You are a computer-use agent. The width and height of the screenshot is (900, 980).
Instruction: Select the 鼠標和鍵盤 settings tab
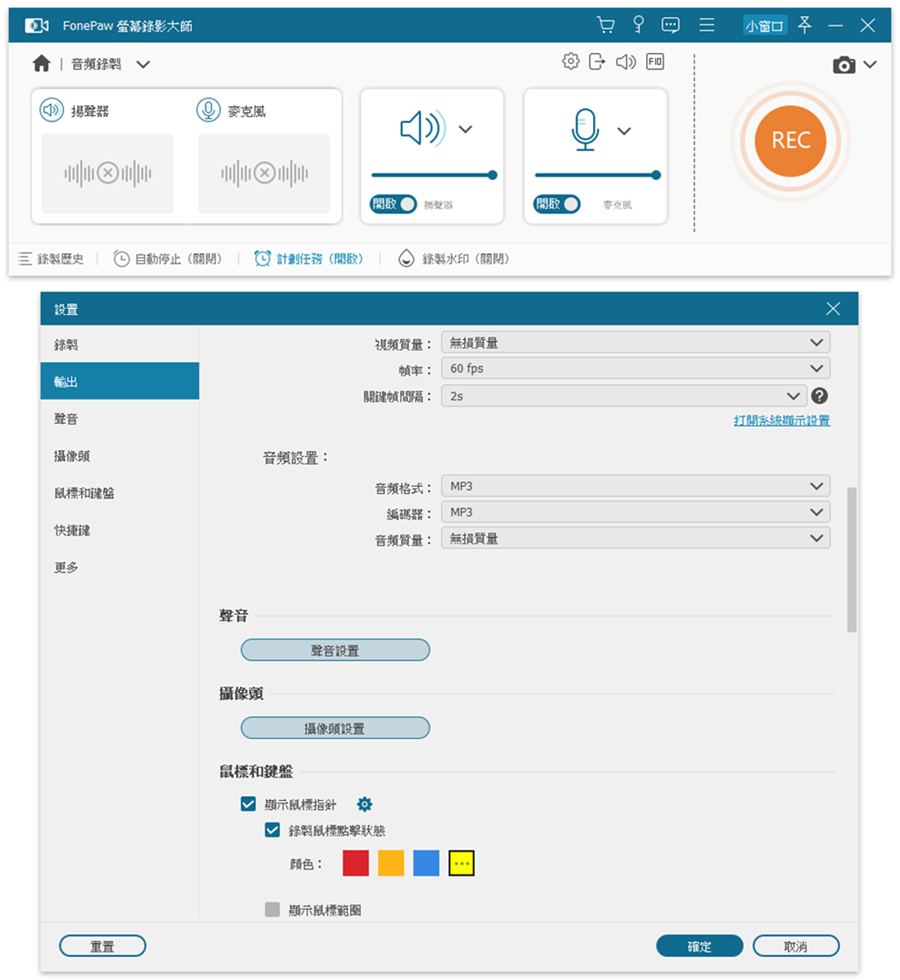(x=120, y=492)
